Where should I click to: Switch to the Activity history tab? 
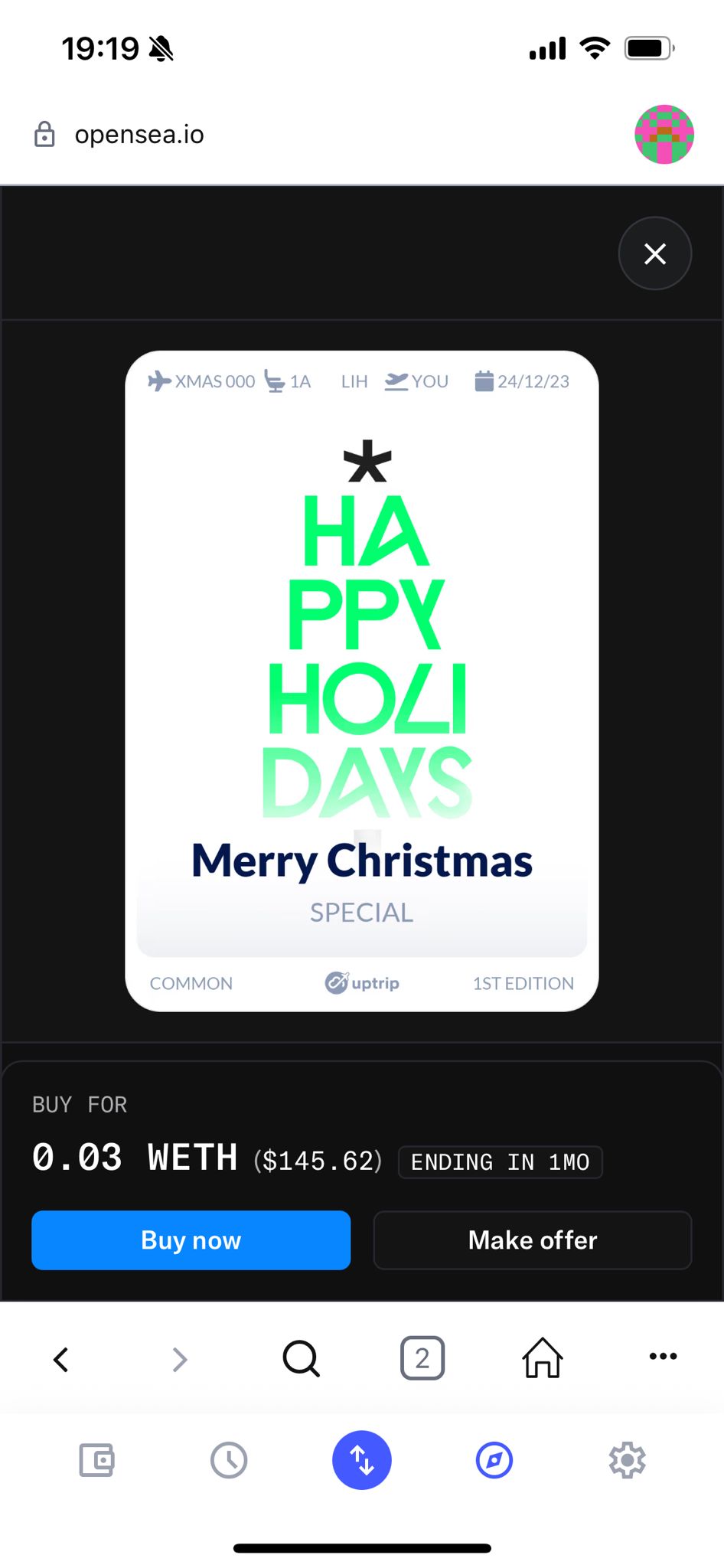coord(229,1460)
